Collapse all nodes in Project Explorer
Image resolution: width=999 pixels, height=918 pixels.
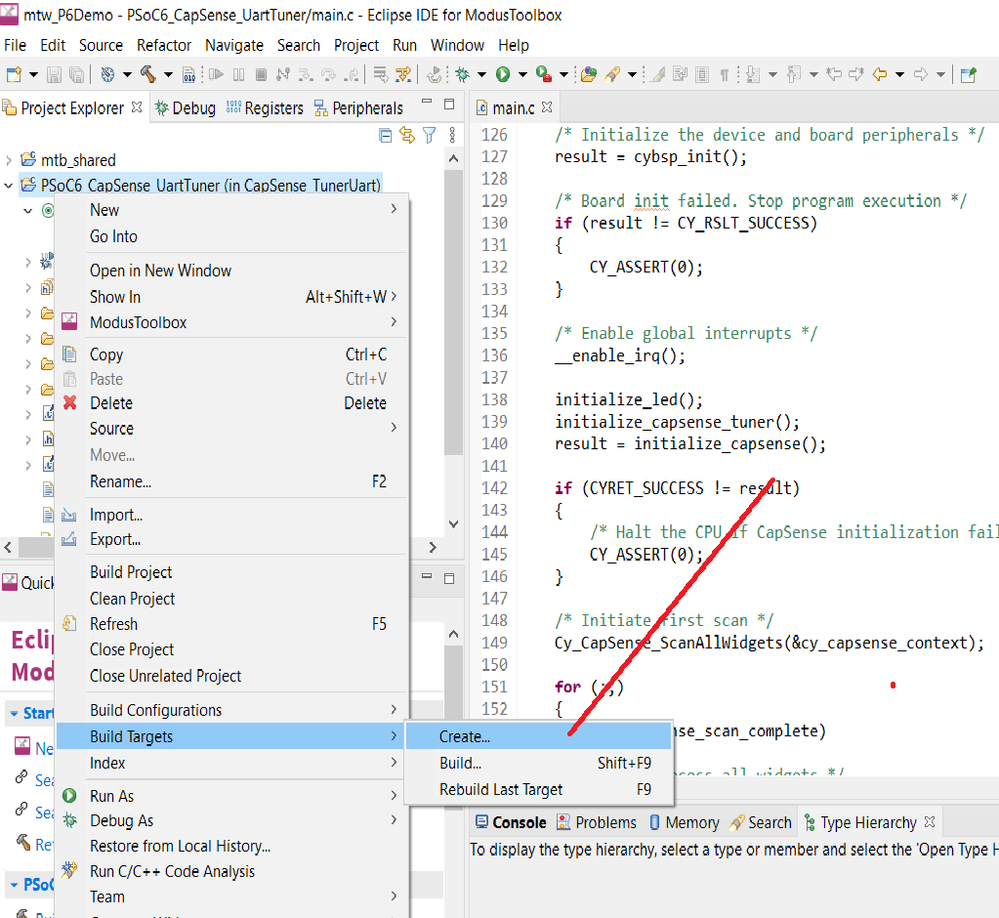tap(385, 133)
